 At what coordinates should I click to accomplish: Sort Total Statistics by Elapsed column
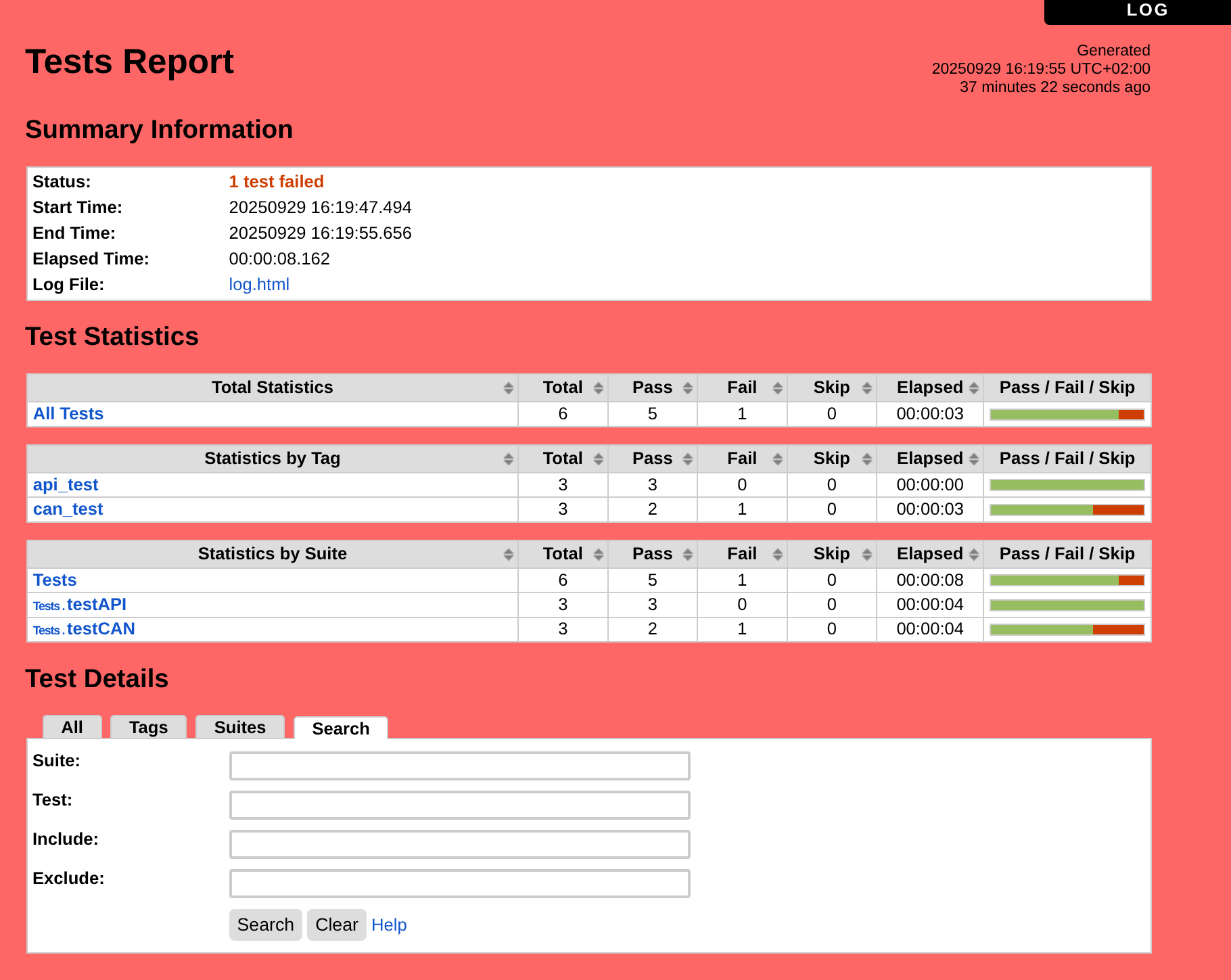(930, 388)
